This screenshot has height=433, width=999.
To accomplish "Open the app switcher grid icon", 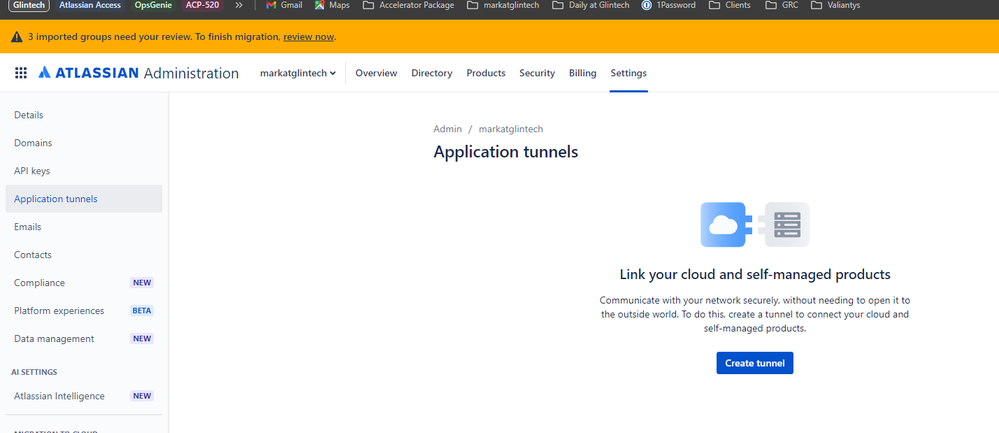I will click(20, 73).
